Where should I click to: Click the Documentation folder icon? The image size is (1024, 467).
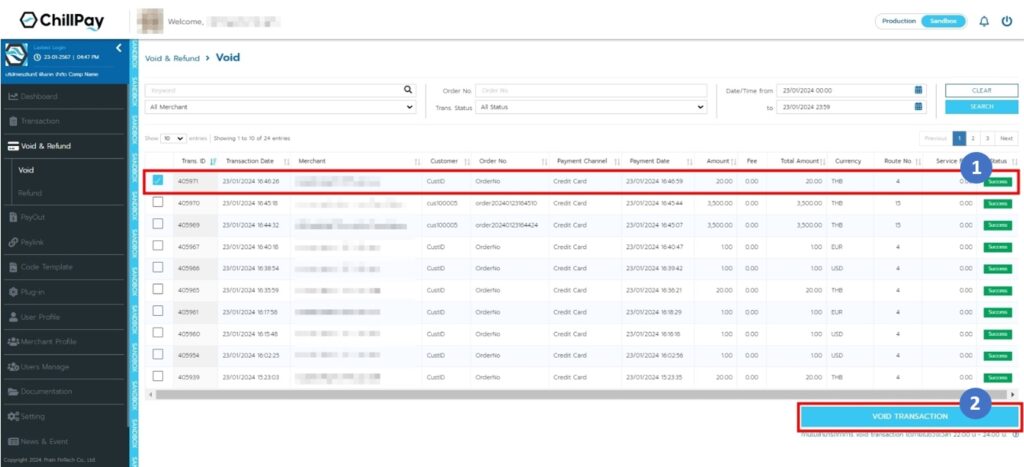(13, 391)
